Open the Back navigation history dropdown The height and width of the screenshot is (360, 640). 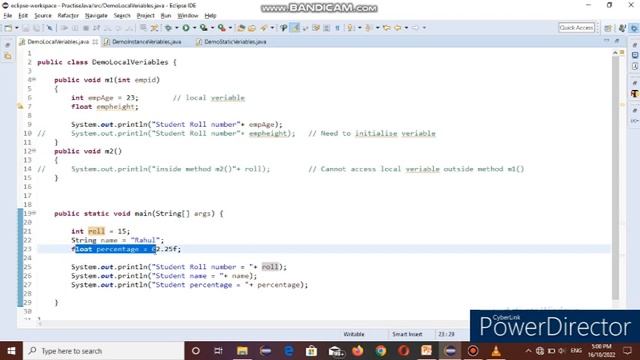406,28
